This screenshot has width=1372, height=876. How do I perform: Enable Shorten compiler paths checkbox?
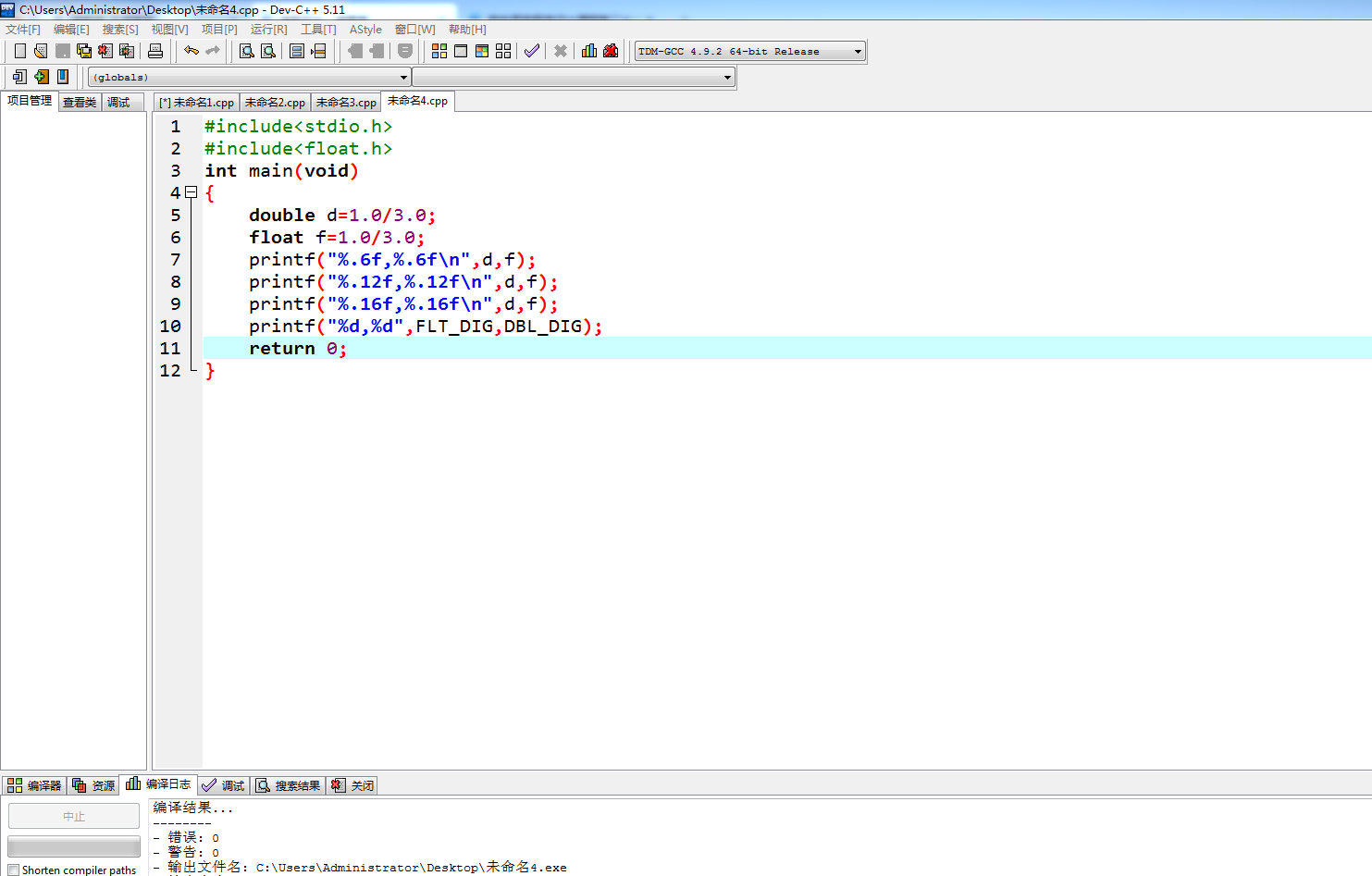13,870
